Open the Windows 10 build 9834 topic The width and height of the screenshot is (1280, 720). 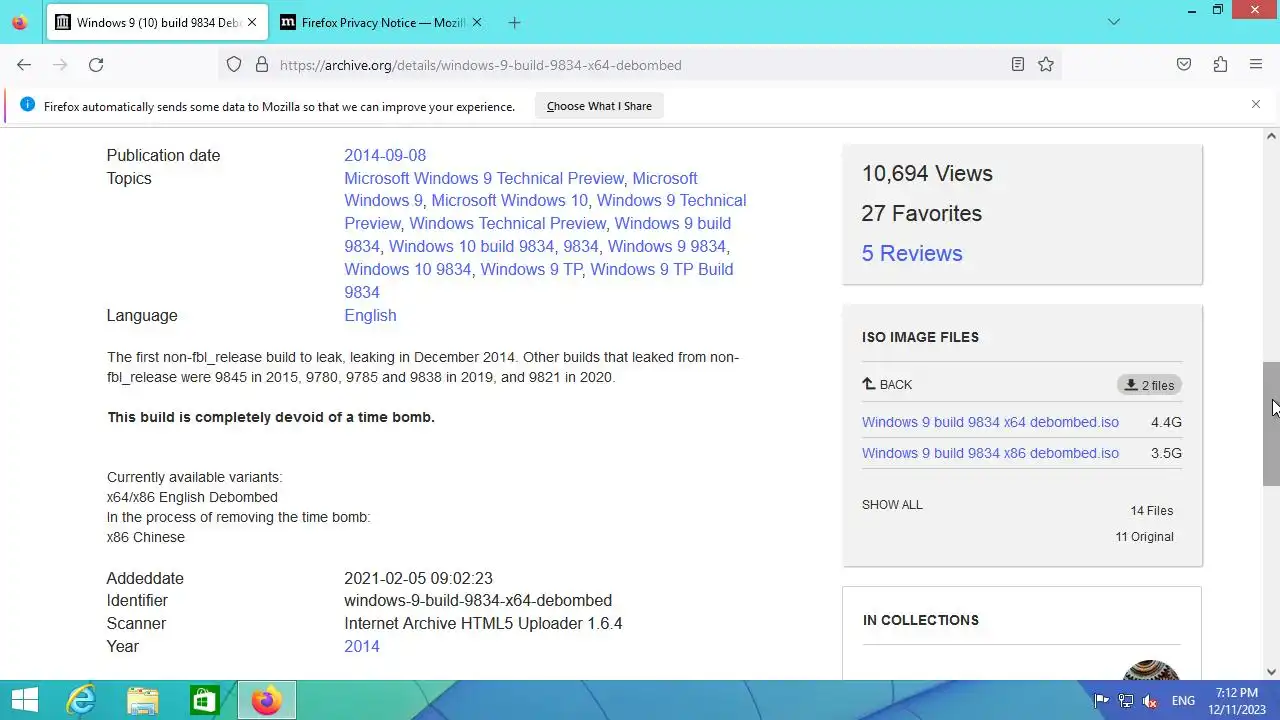pyautogui.click(x=471, y=246)
